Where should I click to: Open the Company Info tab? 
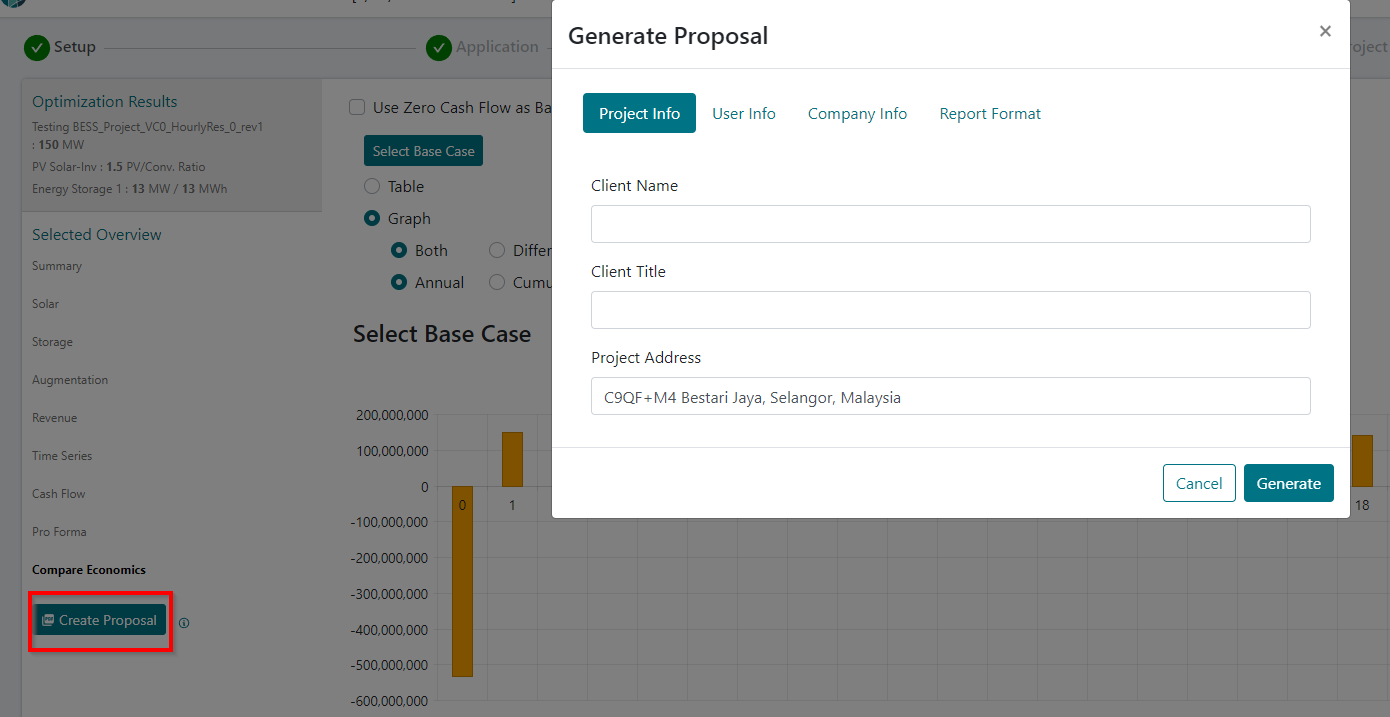pyautogui.click(x=858, y=113)
